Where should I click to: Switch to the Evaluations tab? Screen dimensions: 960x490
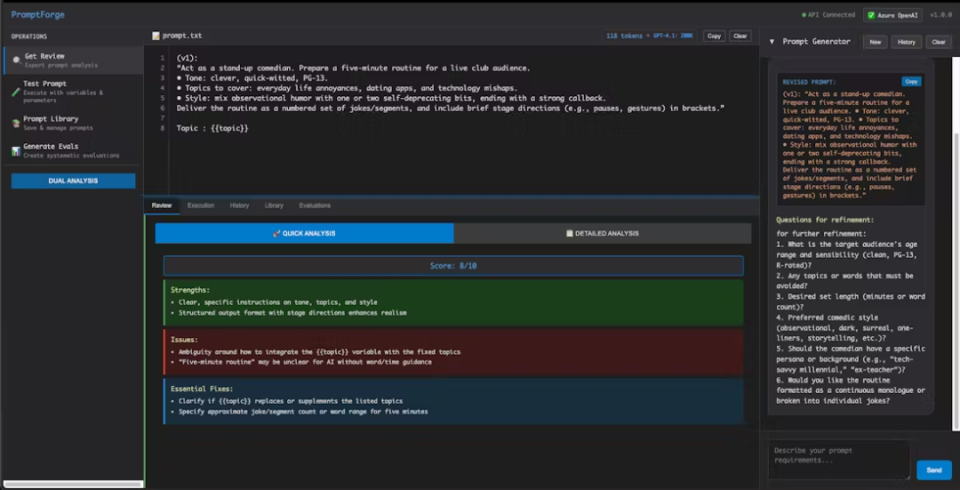[x=314, y=205]
